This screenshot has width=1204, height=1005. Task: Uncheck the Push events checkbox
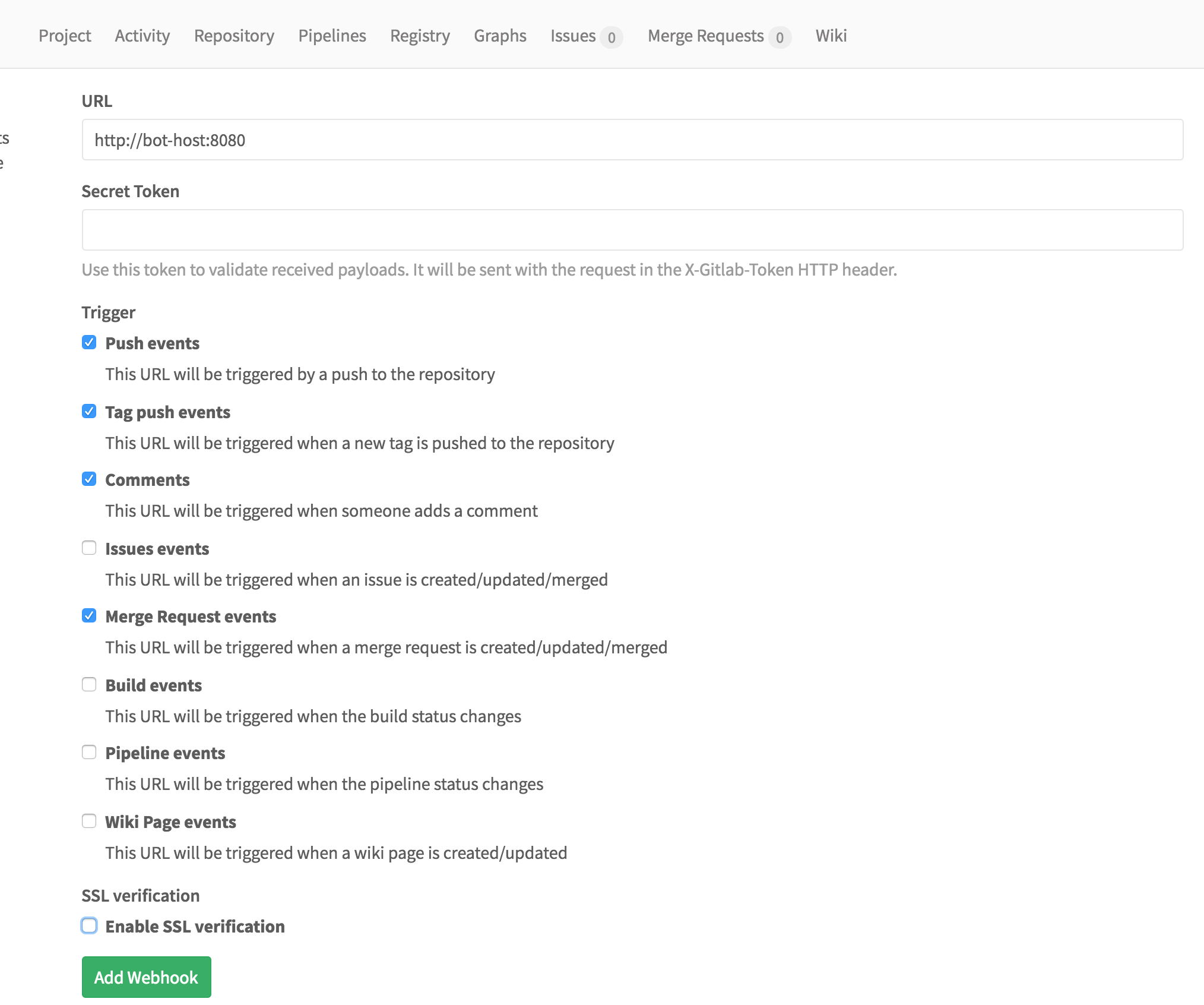(x=89, y=343)
